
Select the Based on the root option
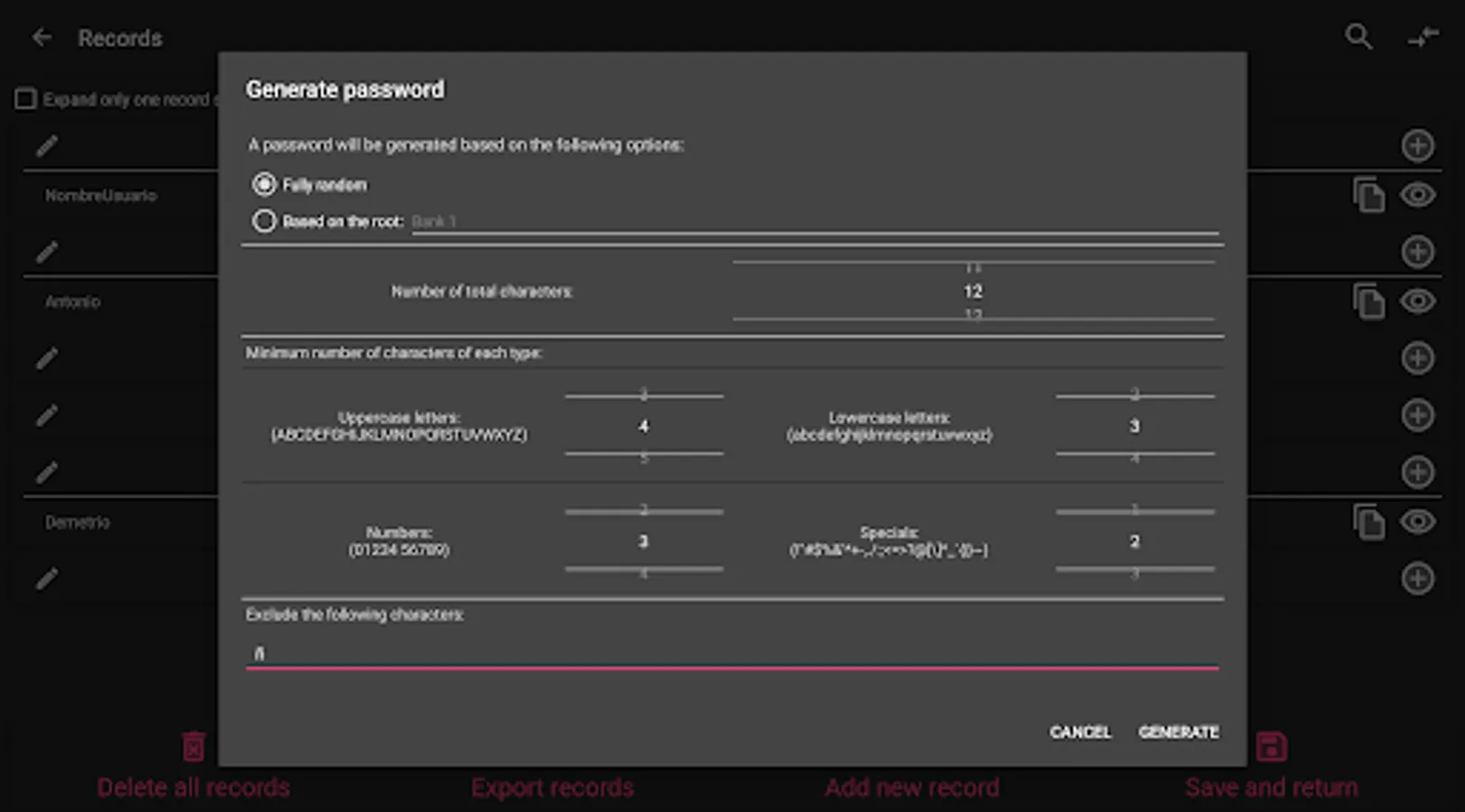coord(264,221)
